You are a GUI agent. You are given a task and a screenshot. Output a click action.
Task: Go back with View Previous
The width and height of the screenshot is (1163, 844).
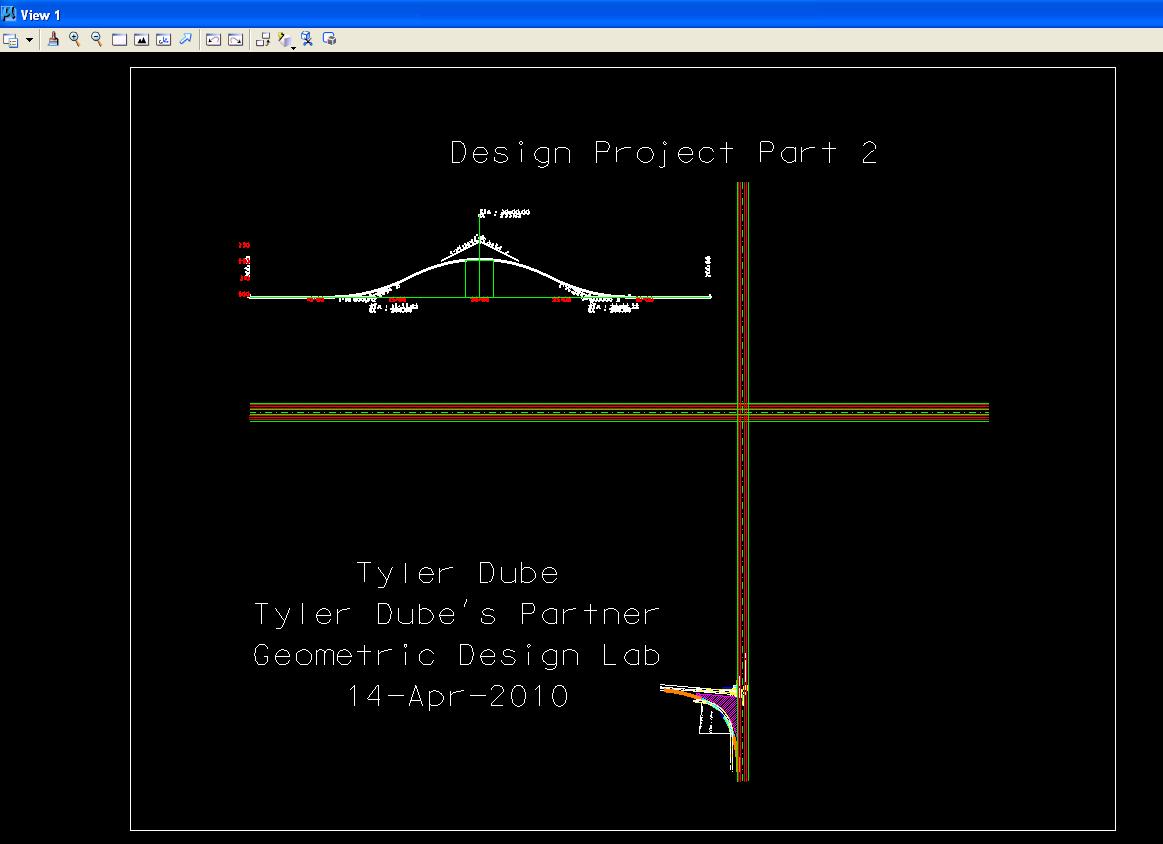[213, 40]
